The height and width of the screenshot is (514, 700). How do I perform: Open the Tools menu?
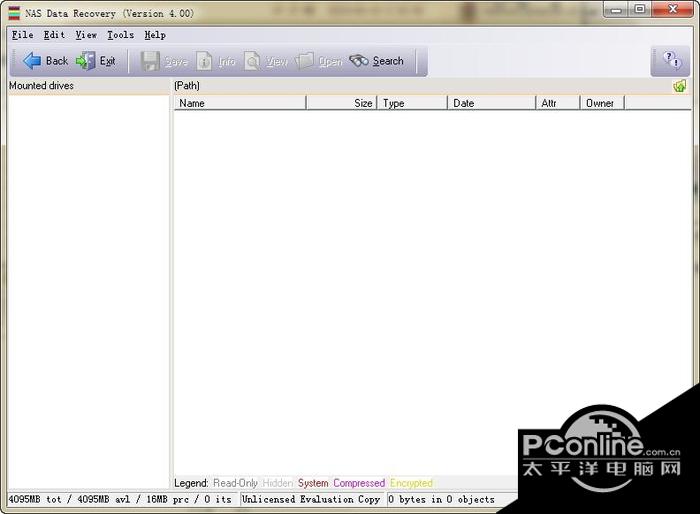point(120,35)
